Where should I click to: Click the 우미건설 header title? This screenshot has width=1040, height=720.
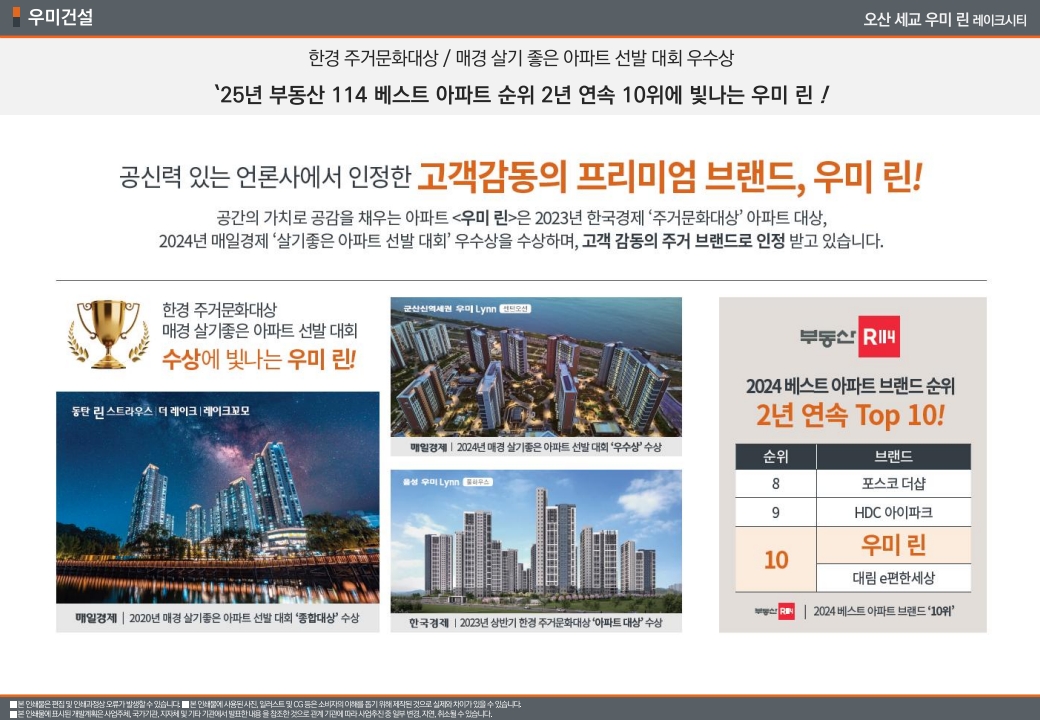60,17
